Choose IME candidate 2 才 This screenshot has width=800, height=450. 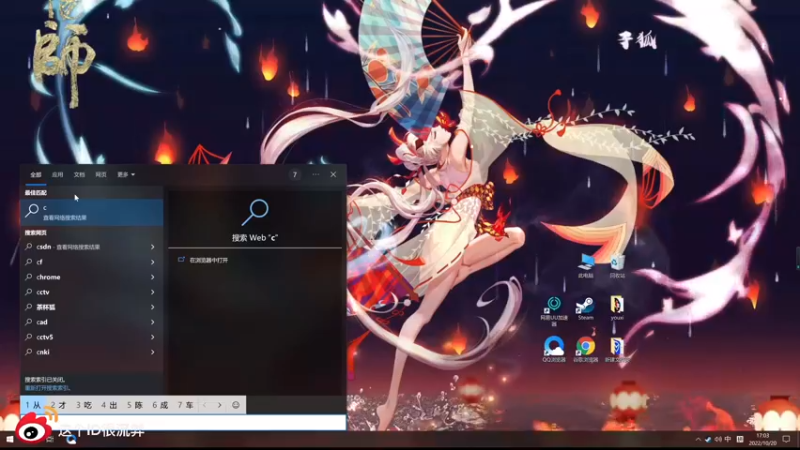tap(59, 405)
